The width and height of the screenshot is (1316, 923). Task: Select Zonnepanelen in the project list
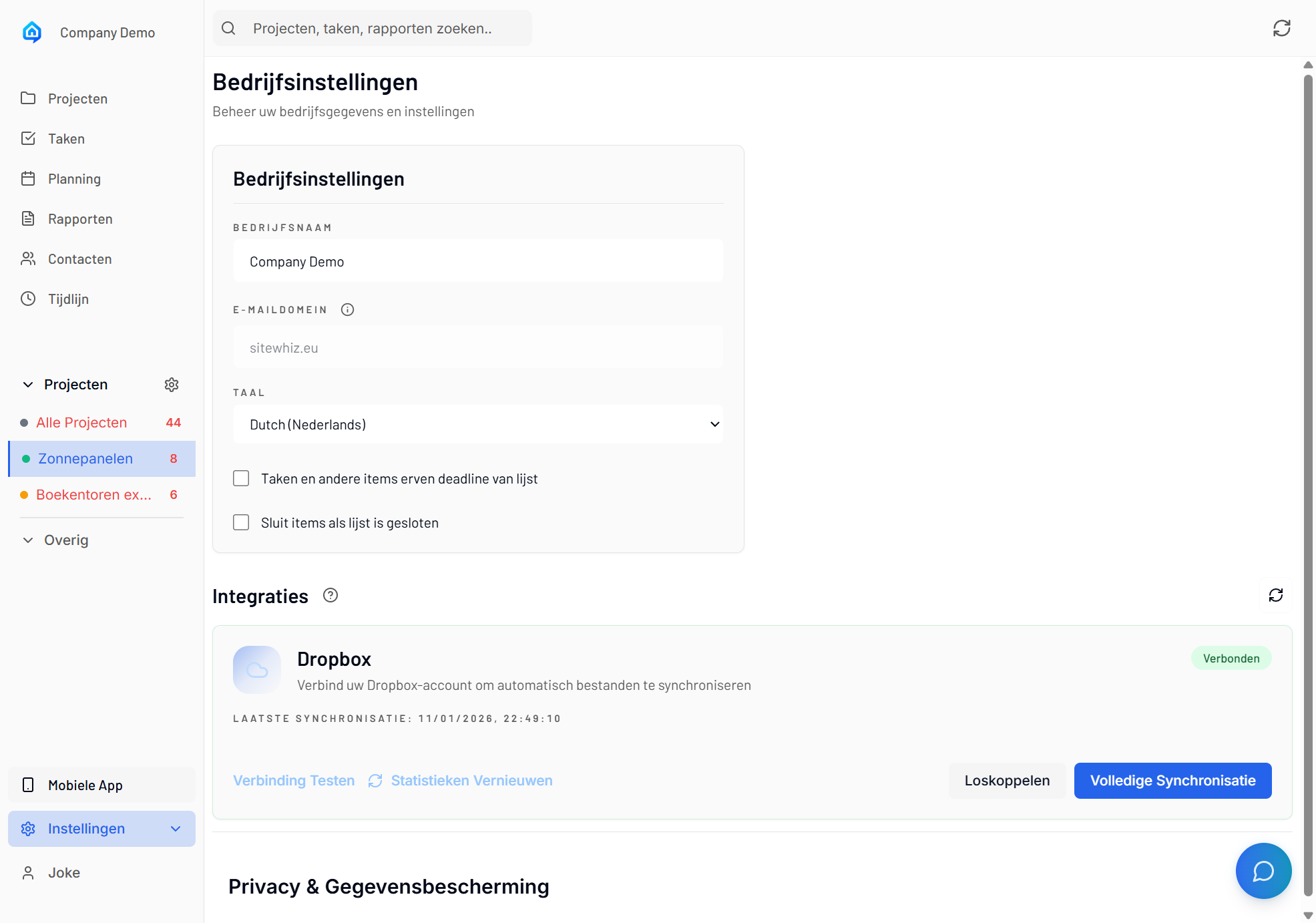pos(85,459)
